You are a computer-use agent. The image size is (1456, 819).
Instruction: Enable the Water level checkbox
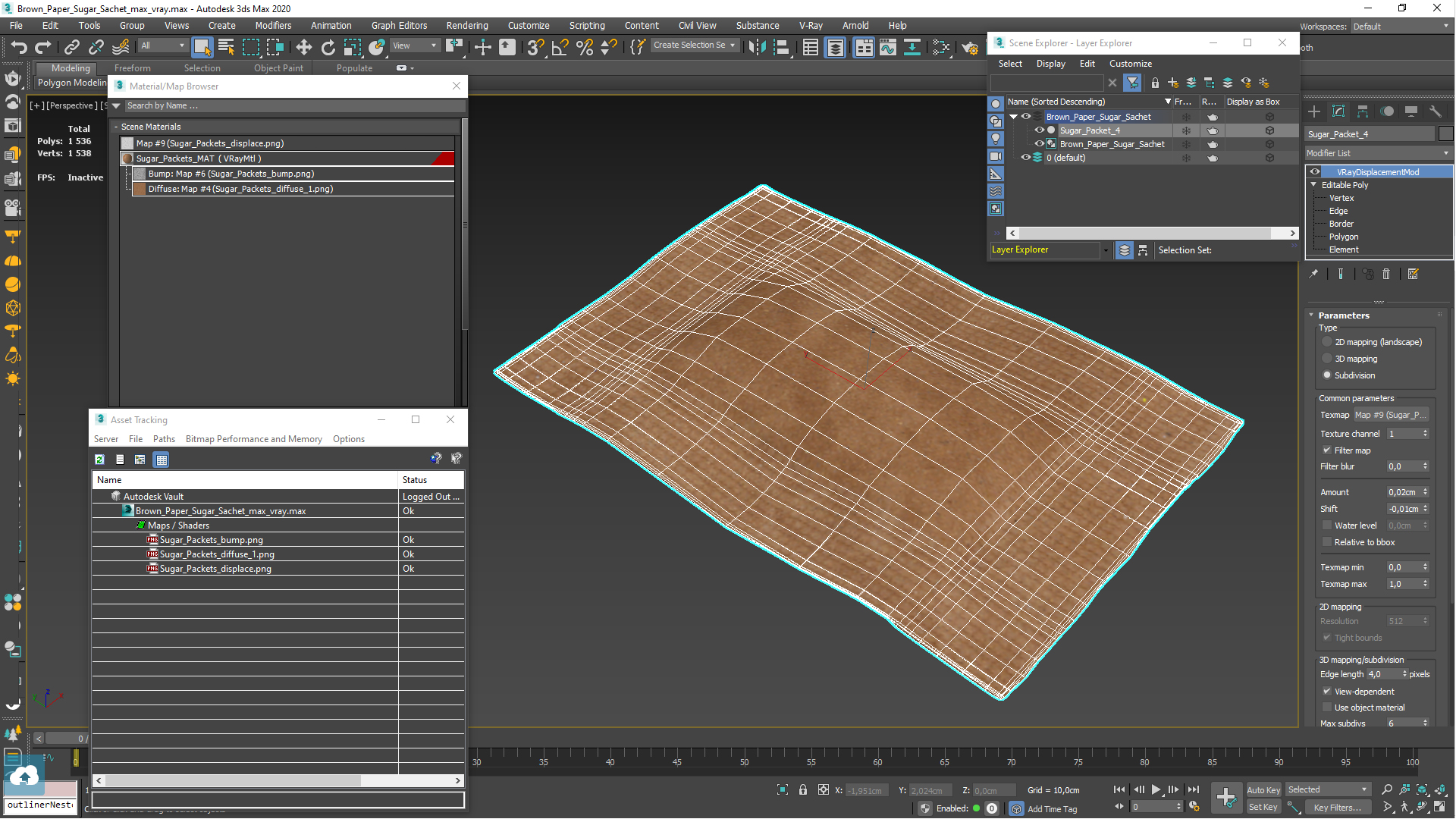click(1327, 526)
